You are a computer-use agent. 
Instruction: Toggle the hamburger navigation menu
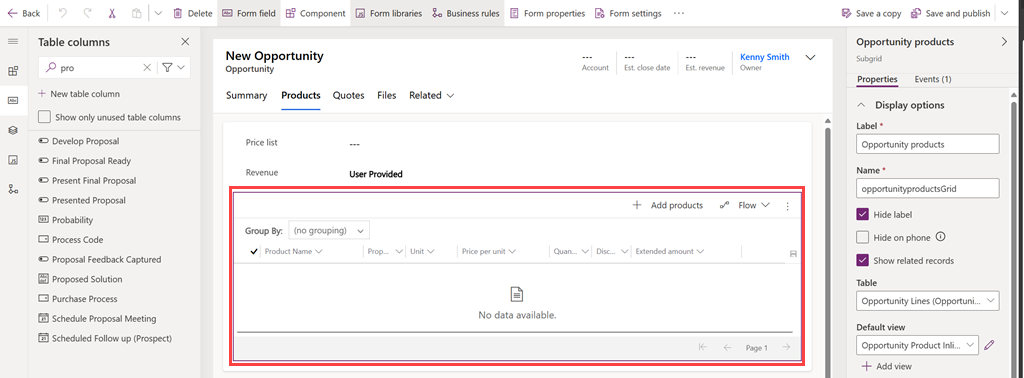[x=13, y=42]
